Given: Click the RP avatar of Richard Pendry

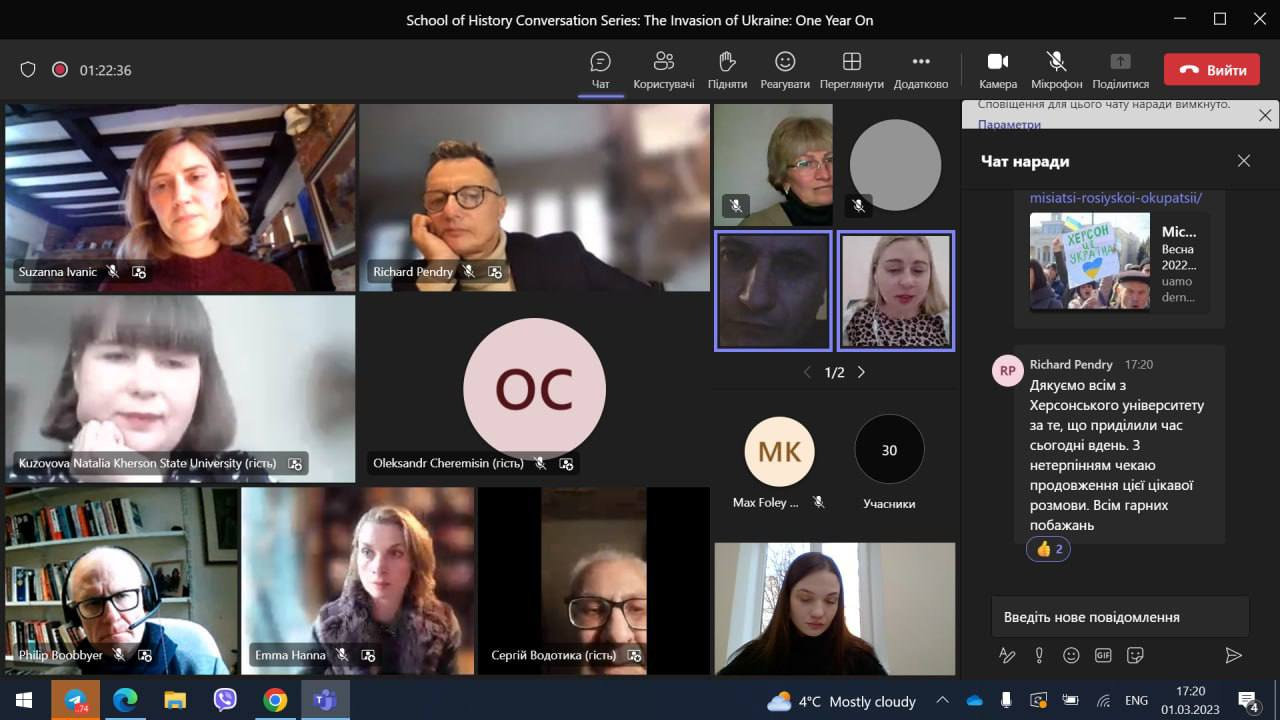Looking at the screenshot, I should point(1007,369).
